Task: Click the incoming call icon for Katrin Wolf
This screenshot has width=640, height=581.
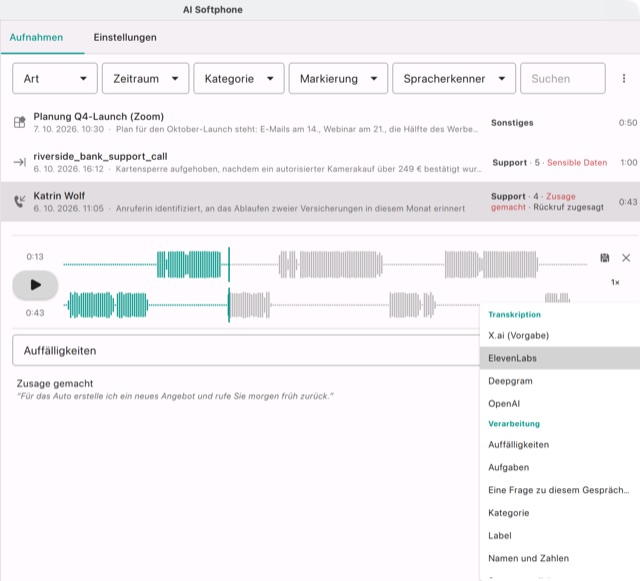Action: [x=20, y=201]
